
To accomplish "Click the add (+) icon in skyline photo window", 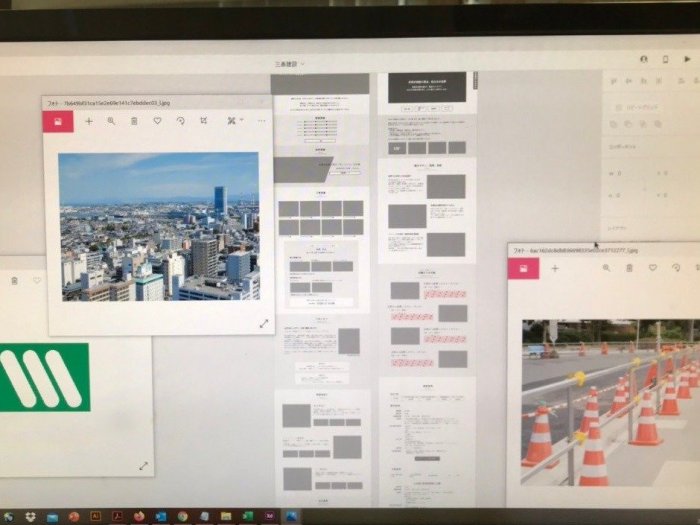I will pos(88,121).
